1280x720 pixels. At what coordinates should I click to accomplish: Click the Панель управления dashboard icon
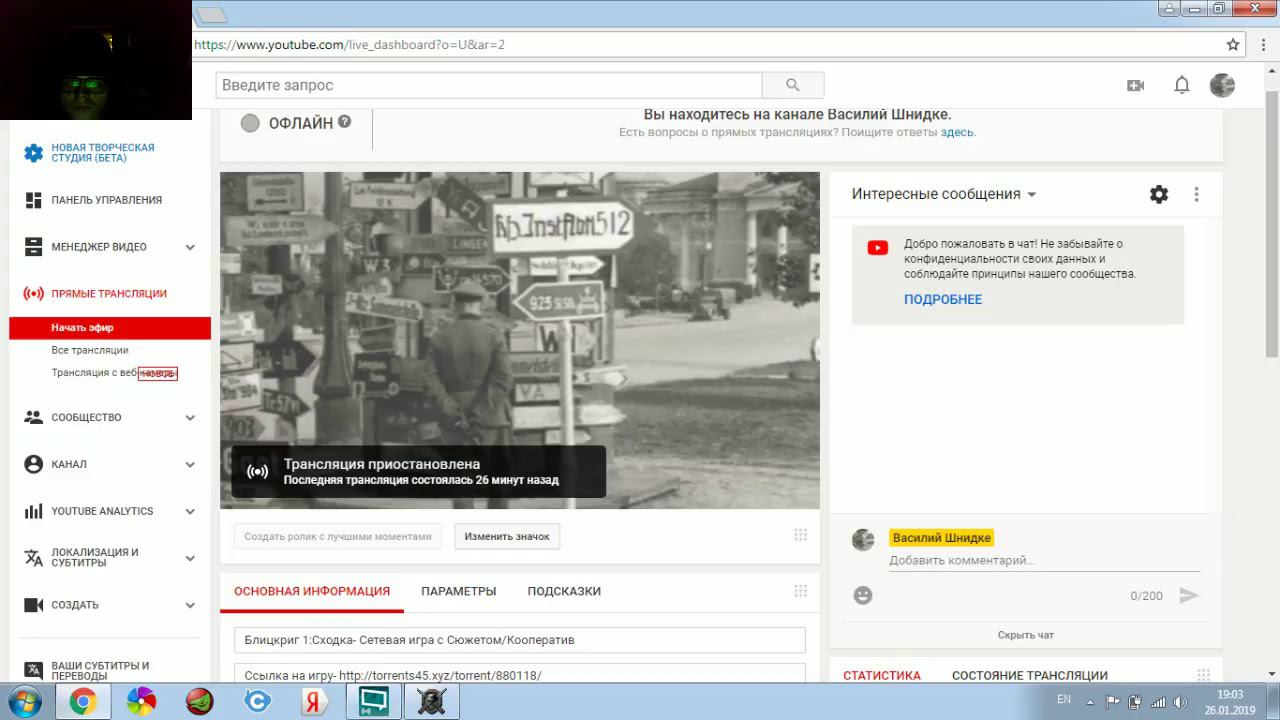pyautogui.click(x=34, y=200)
